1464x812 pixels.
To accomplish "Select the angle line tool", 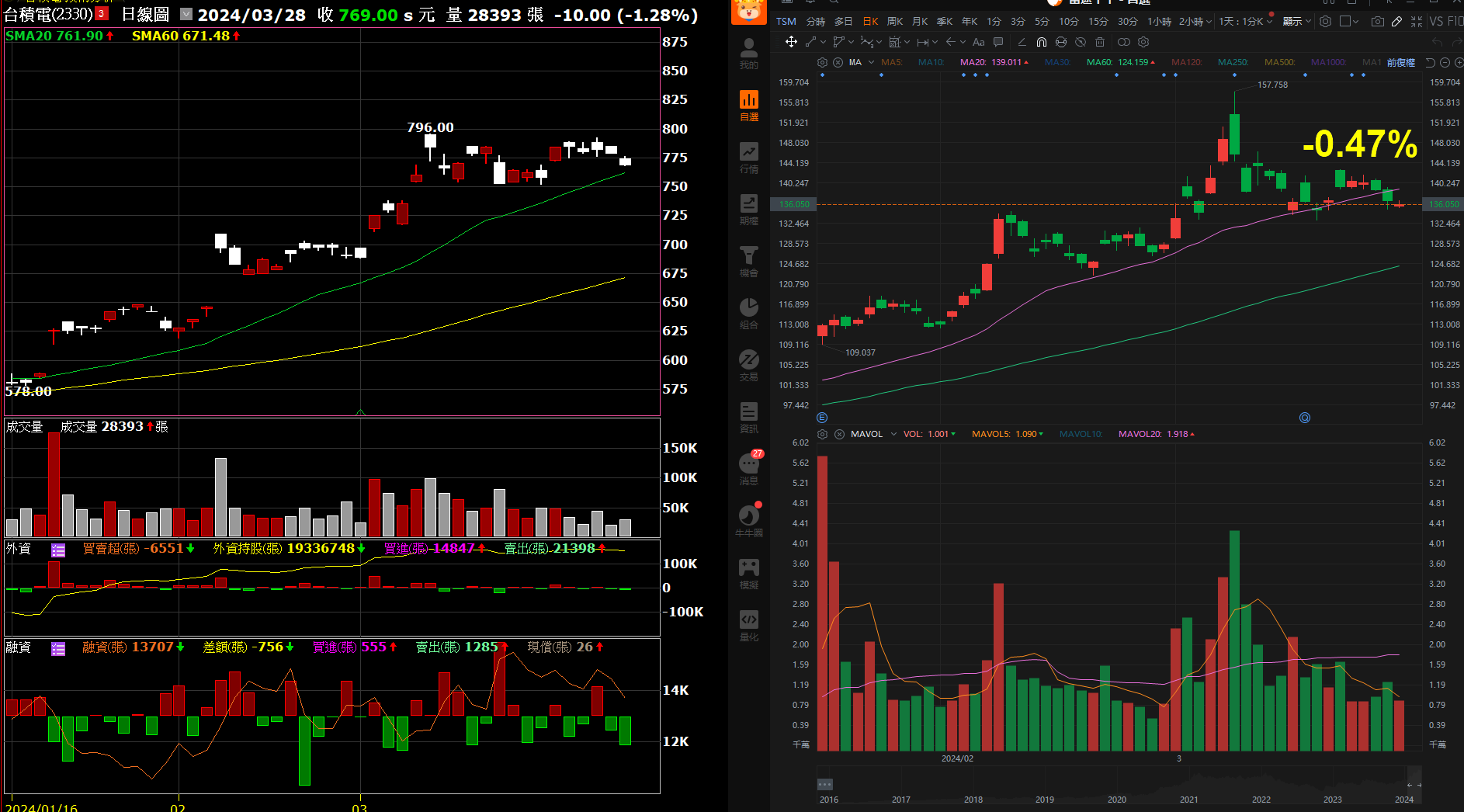I will [x=1022, y=42].
